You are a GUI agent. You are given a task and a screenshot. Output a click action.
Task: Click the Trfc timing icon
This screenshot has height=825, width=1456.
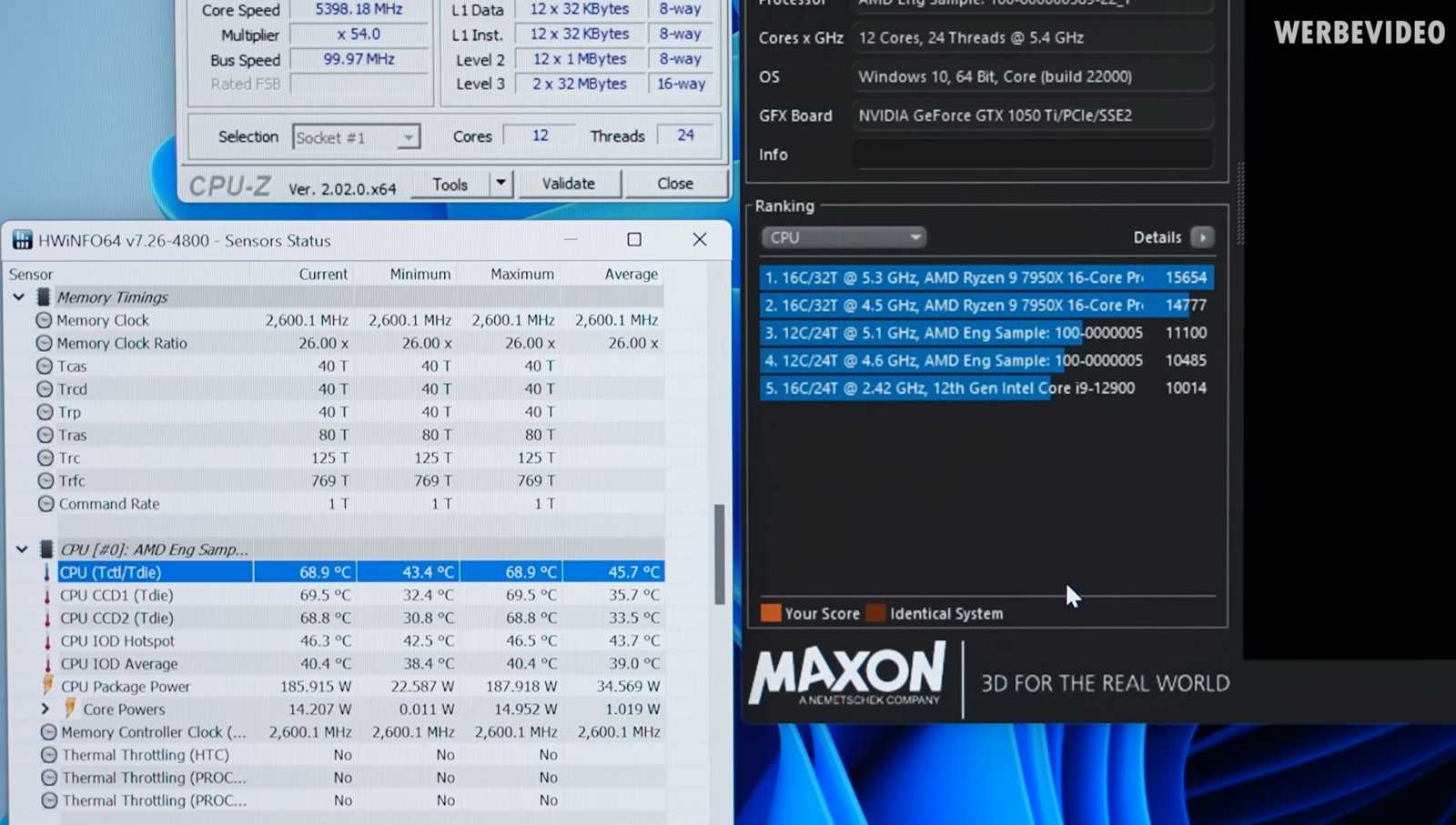point(45,480)
